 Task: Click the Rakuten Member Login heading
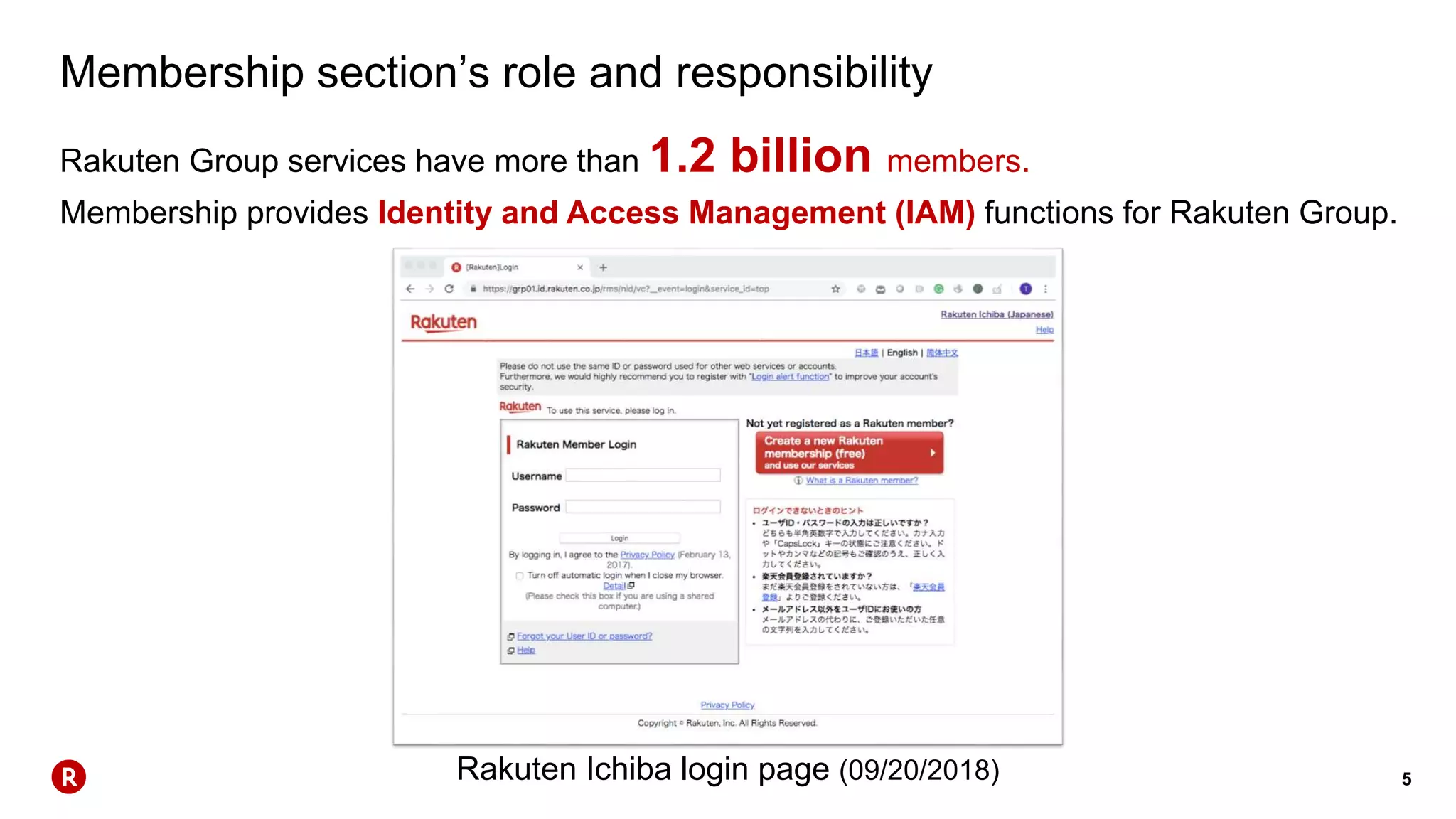pos(576,444)
